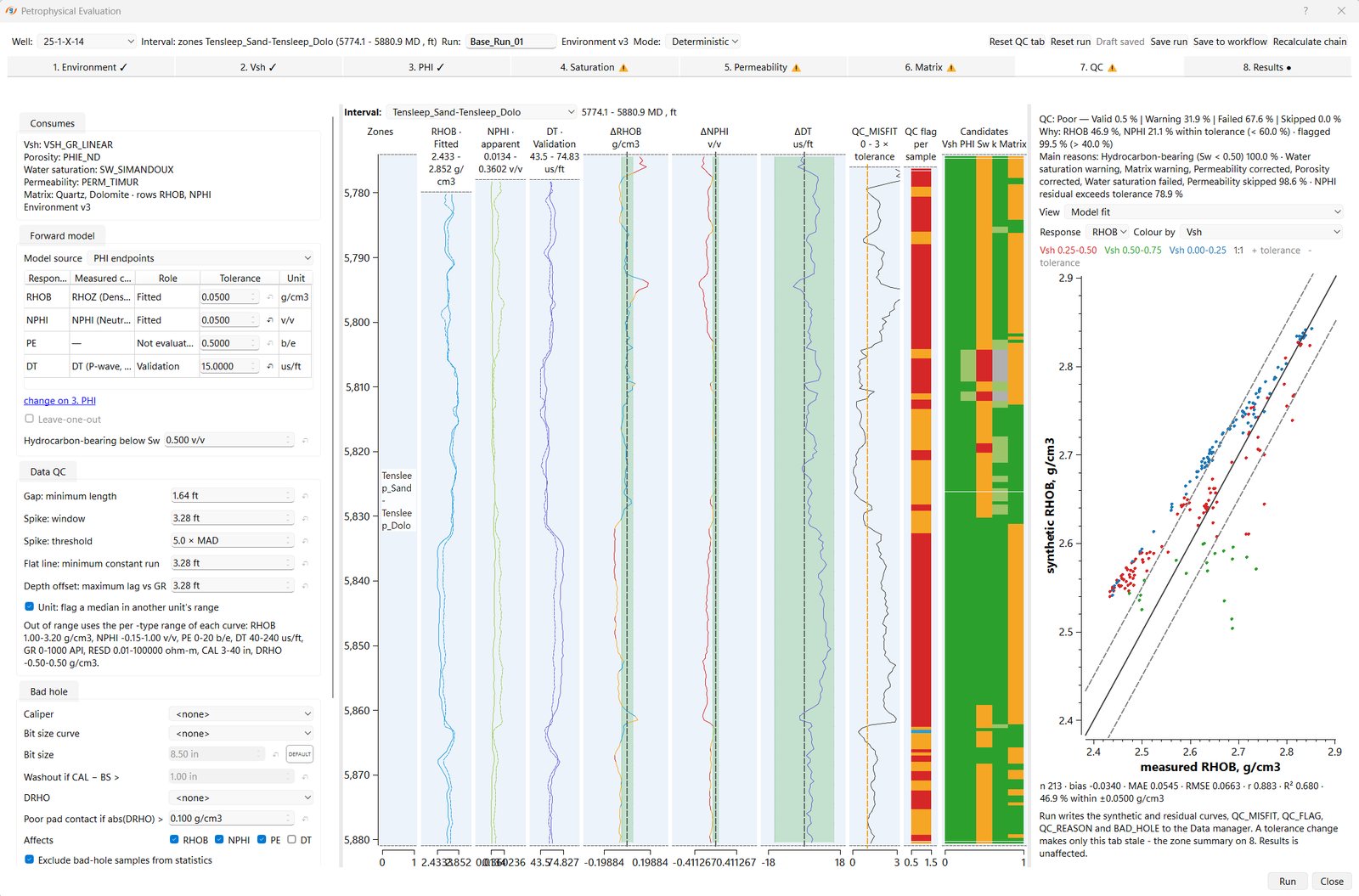This screenshot has height=896, width=1359.
Task: Switch to the 8. Results tab
Action: point(1267,67)
